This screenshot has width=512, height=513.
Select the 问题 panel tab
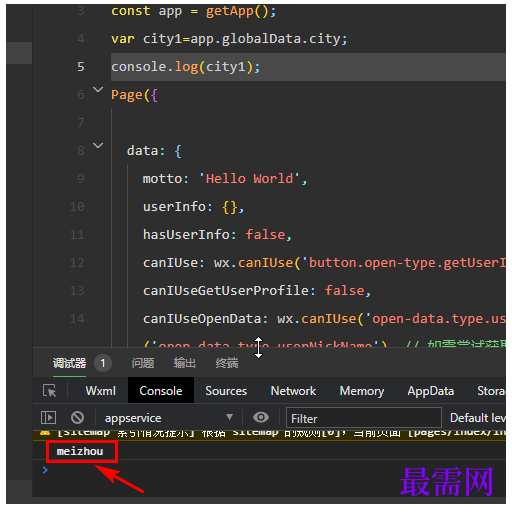143,363
